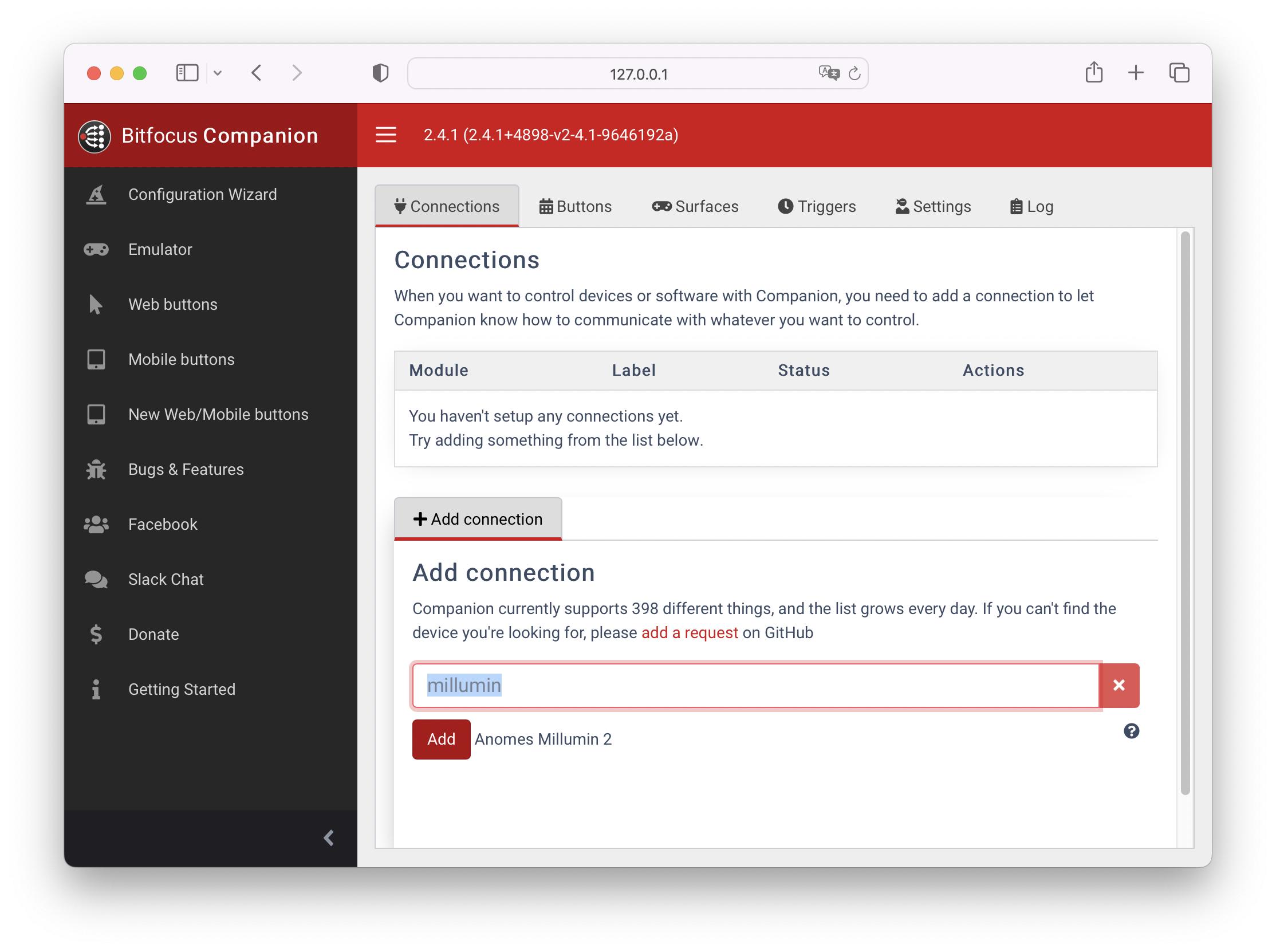1276x952 pixels.
Task: Click the Configuration Wizard hat icon
Action: (x=96, y=195)
